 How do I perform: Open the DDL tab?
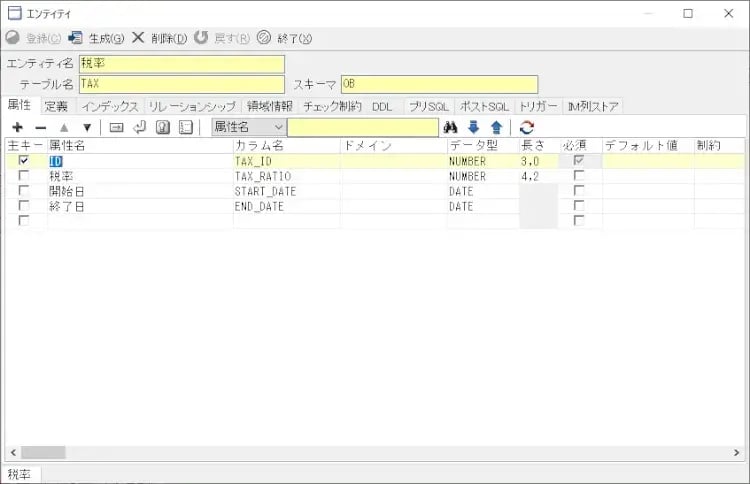(x=383, y=106)
